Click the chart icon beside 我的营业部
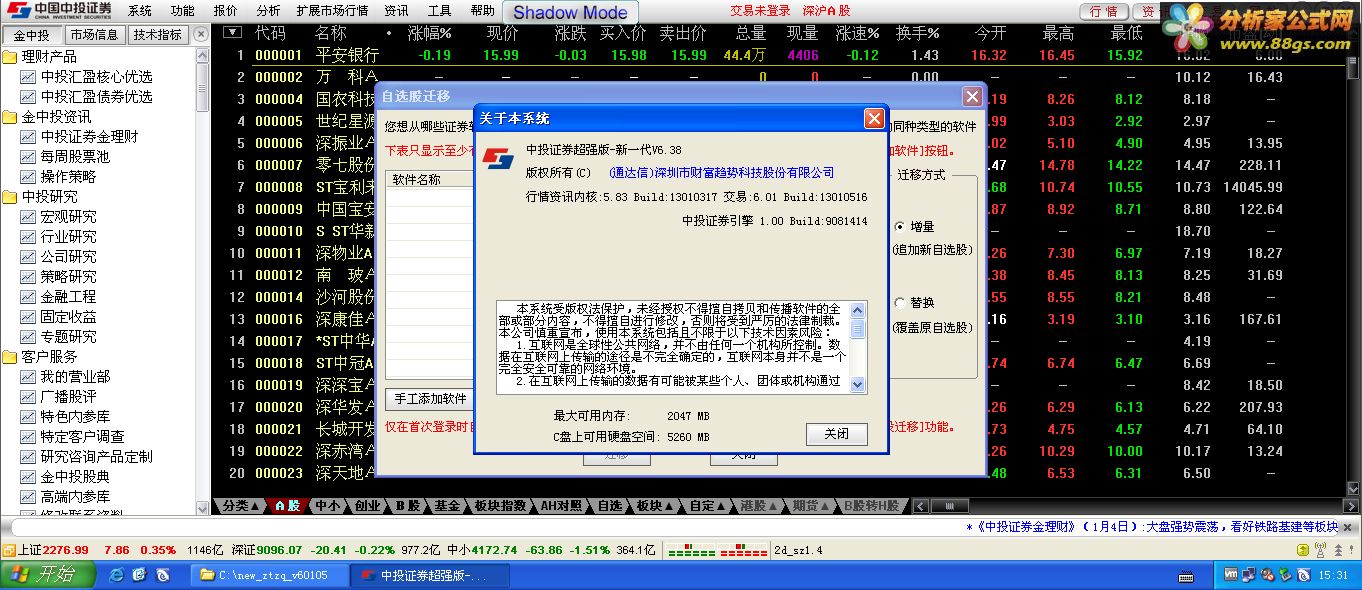The image size is (1362, 590). click(28, 377)
